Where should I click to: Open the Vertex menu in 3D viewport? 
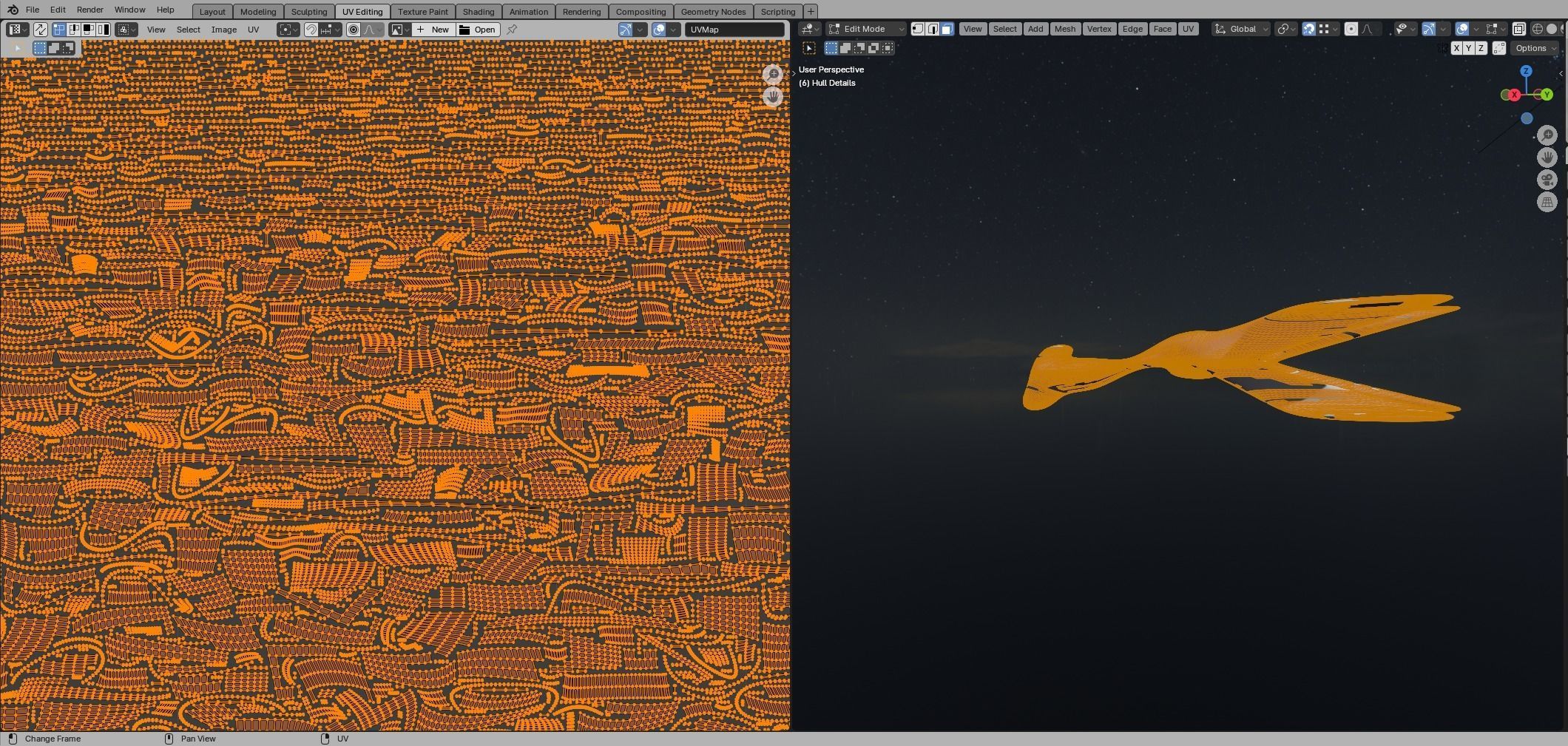[1099, 29]
